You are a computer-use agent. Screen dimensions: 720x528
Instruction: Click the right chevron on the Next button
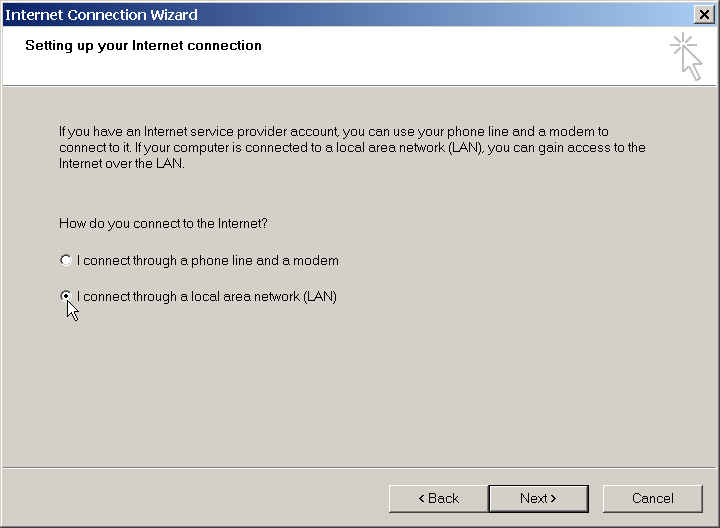[553, 498]
